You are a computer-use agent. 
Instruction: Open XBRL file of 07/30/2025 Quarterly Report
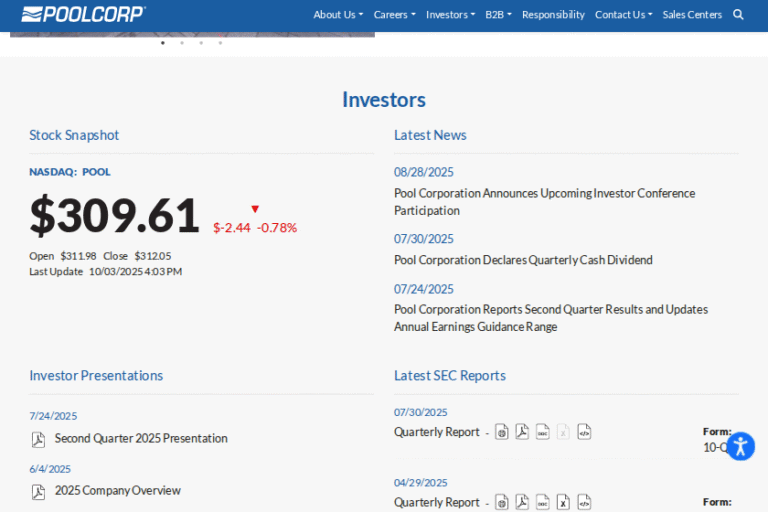(x=584, y=432)
